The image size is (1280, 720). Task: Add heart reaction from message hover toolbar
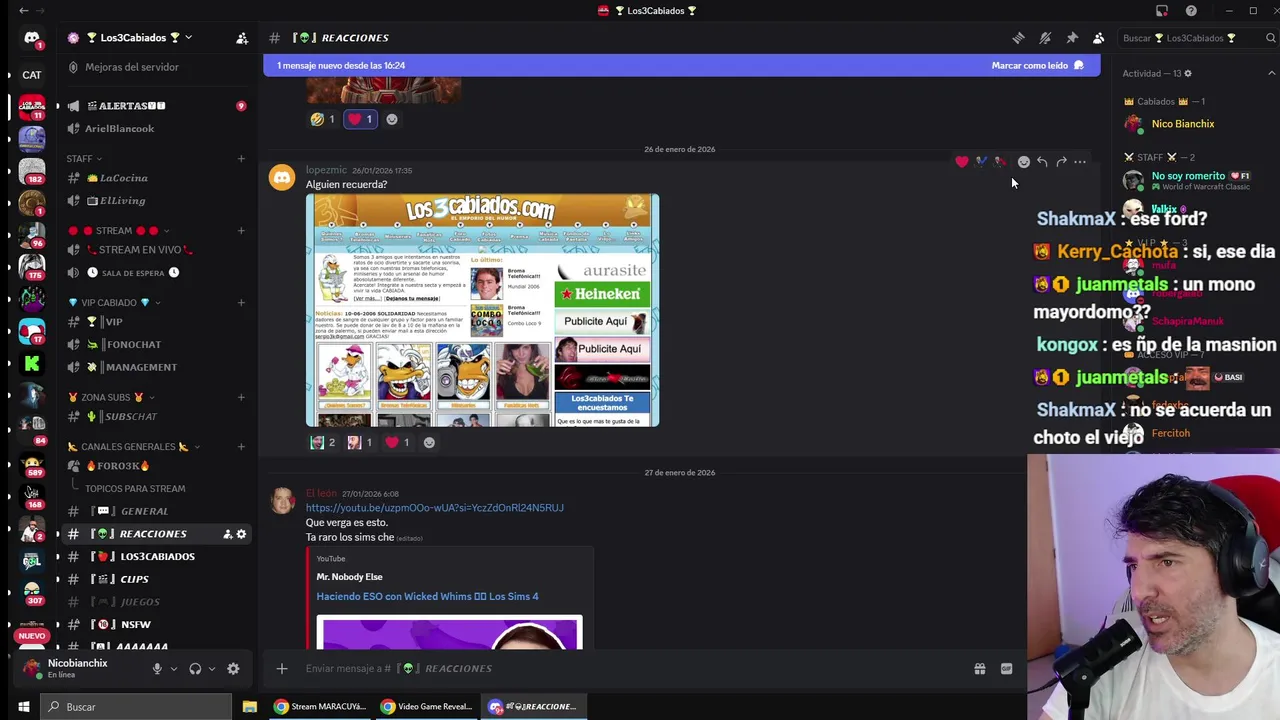962,162
